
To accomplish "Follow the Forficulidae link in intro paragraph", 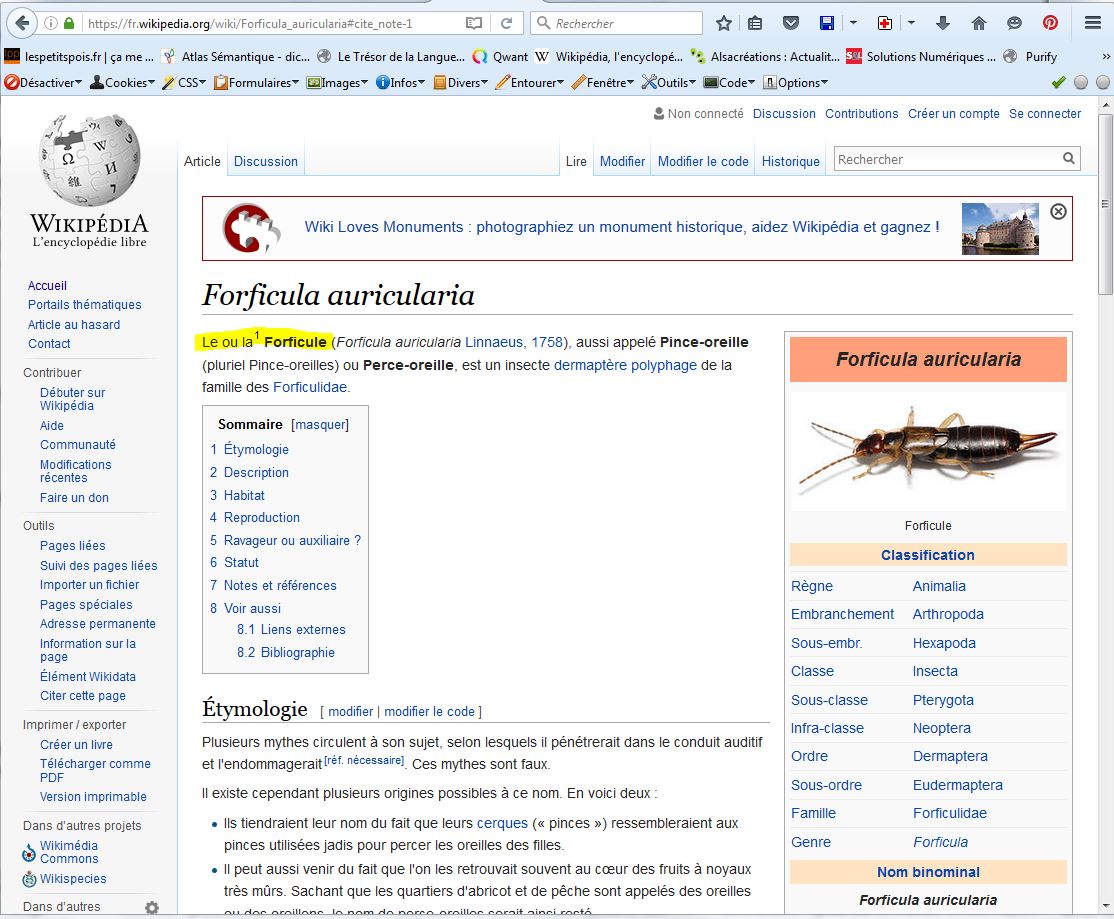I will tap(310, 387).
